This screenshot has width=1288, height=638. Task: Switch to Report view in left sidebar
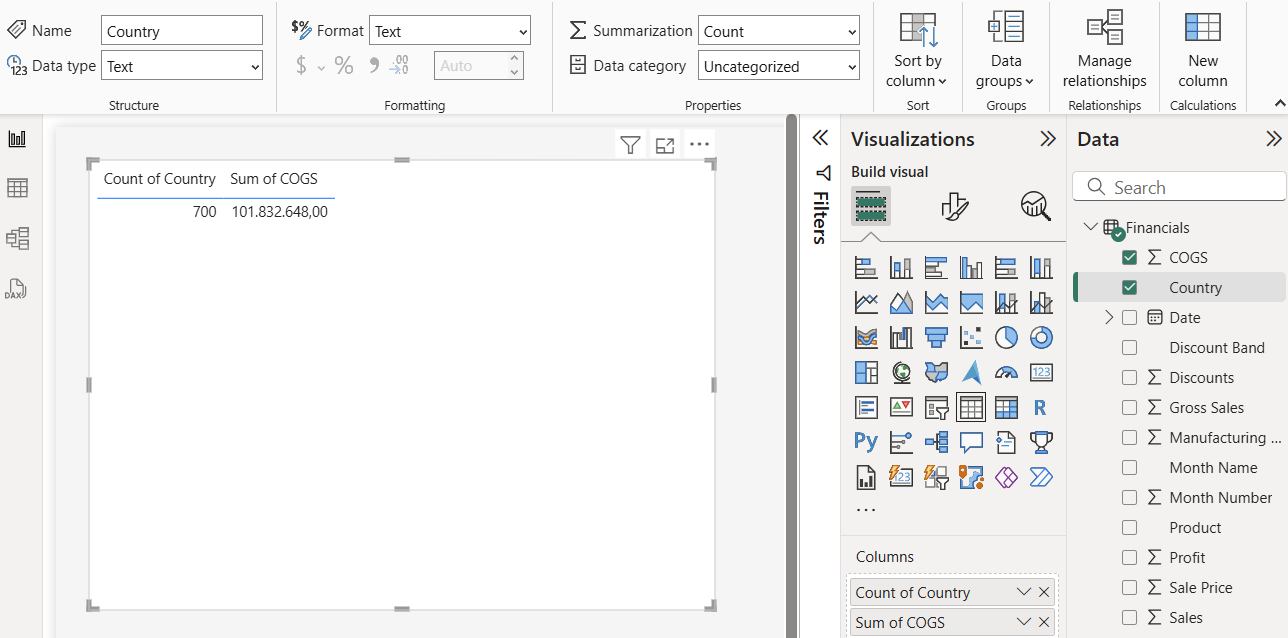pos(17,139)
